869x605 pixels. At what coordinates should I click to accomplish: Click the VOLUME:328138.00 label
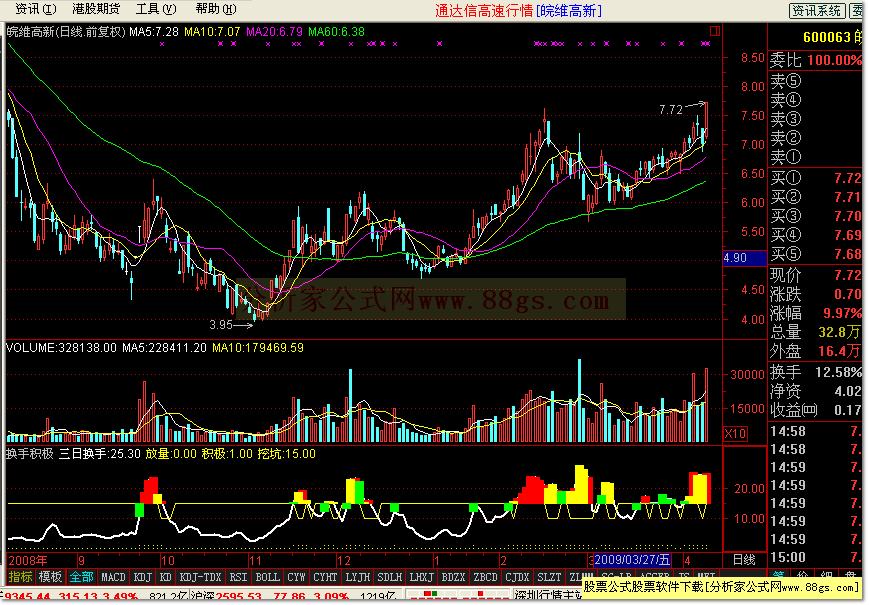click(62, 348)
